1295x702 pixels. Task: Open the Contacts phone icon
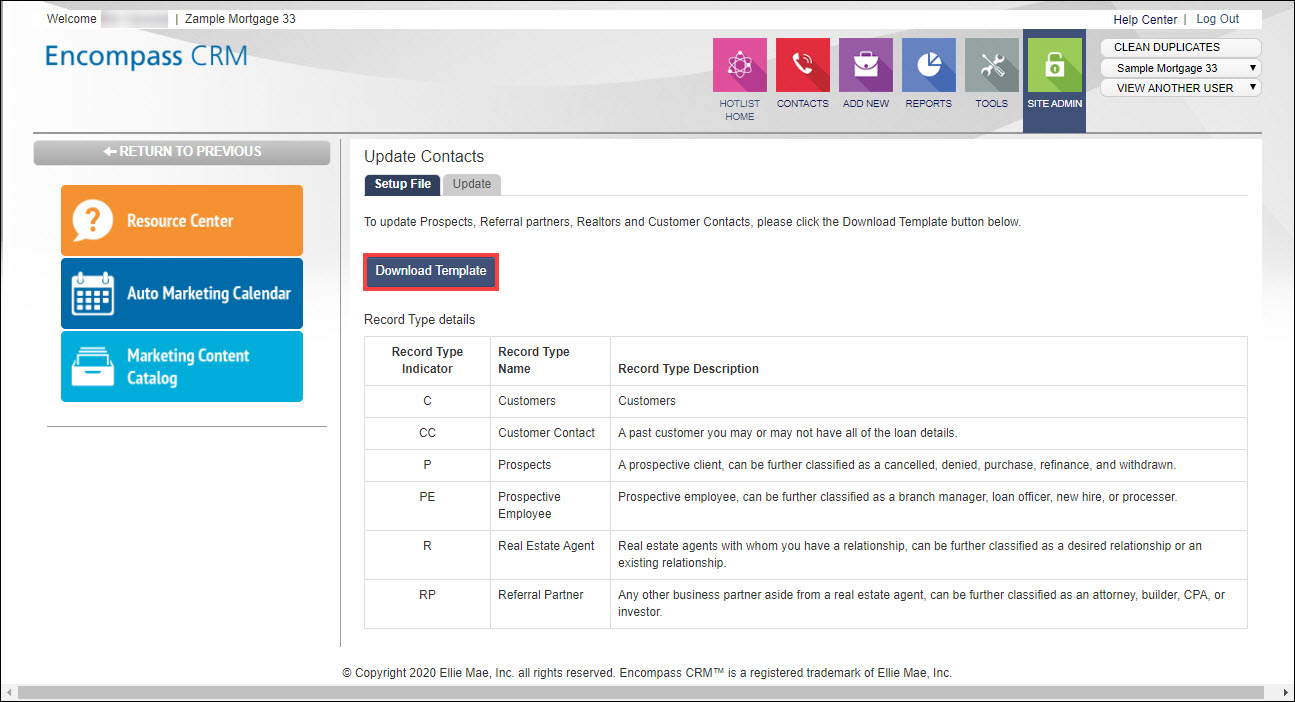click(802, 66)
